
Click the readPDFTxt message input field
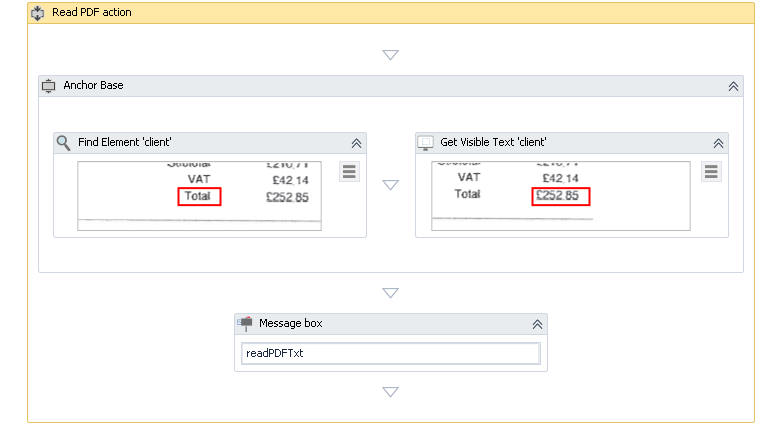pos(390,354)
